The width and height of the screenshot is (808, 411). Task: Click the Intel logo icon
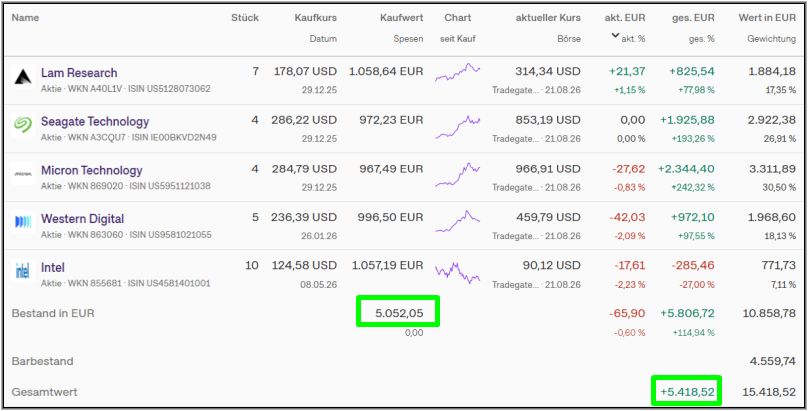[x=23, y=270]
